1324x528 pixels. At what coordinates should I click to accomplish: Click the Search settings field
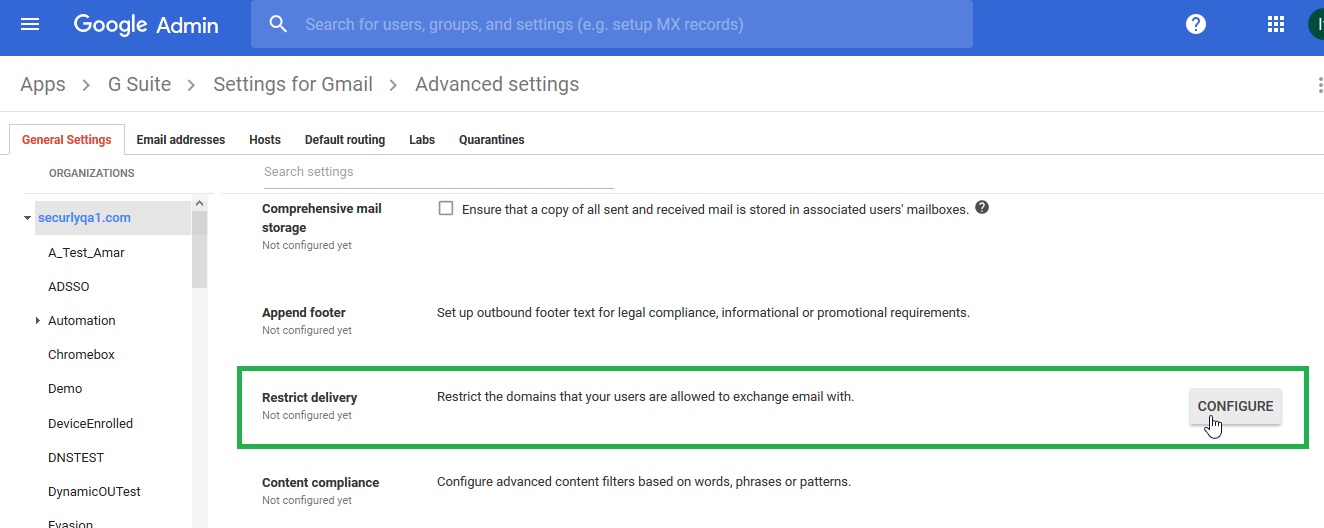438,172
